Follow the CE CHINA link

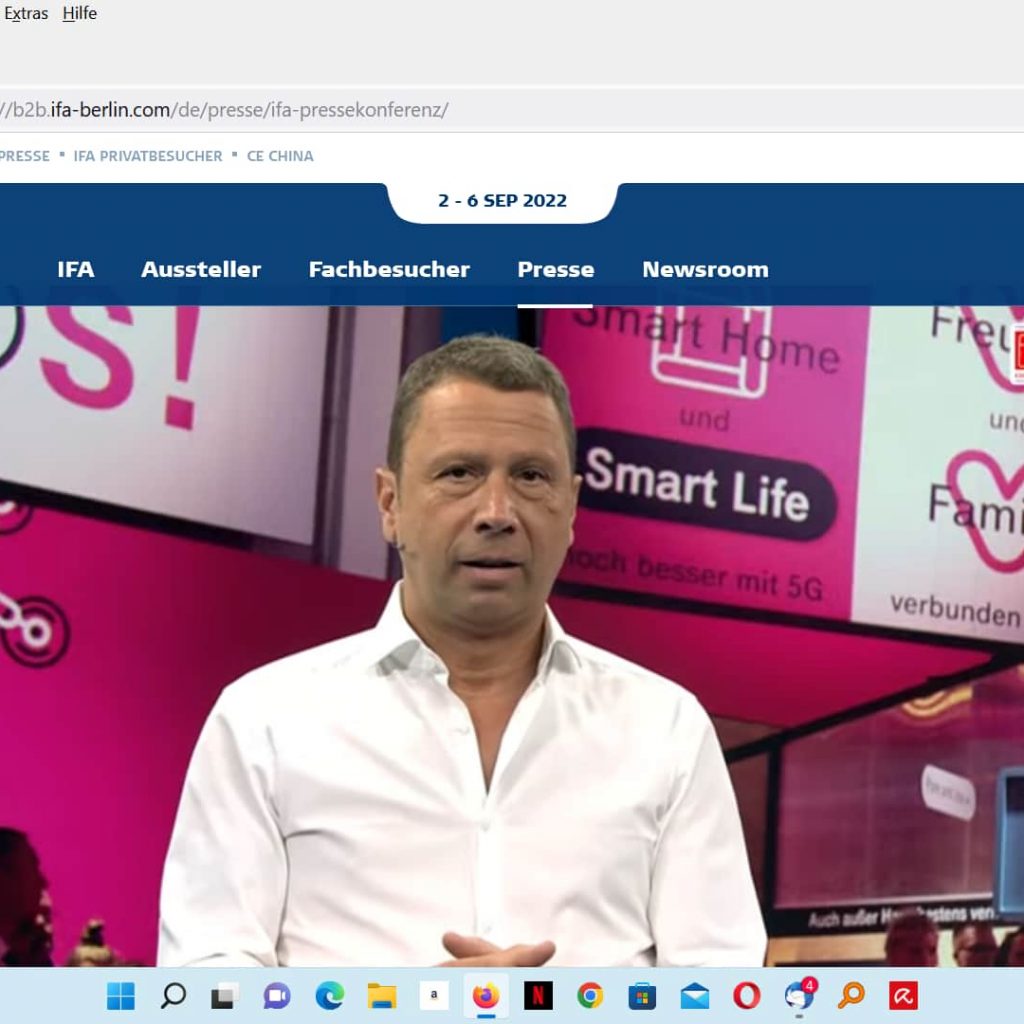(280, 156)
